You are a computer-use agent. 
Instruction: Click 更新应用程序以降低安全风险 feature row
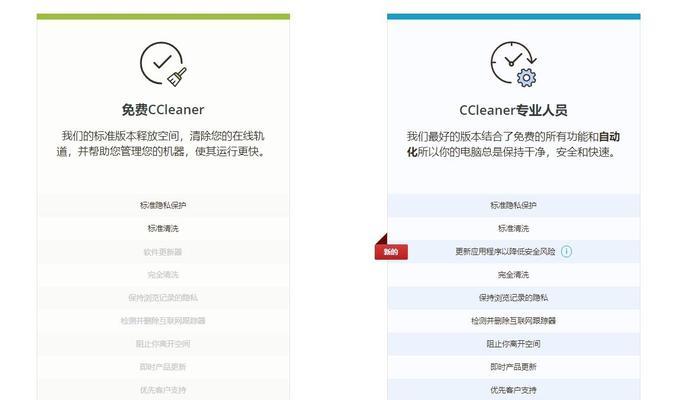click(513, 251)
